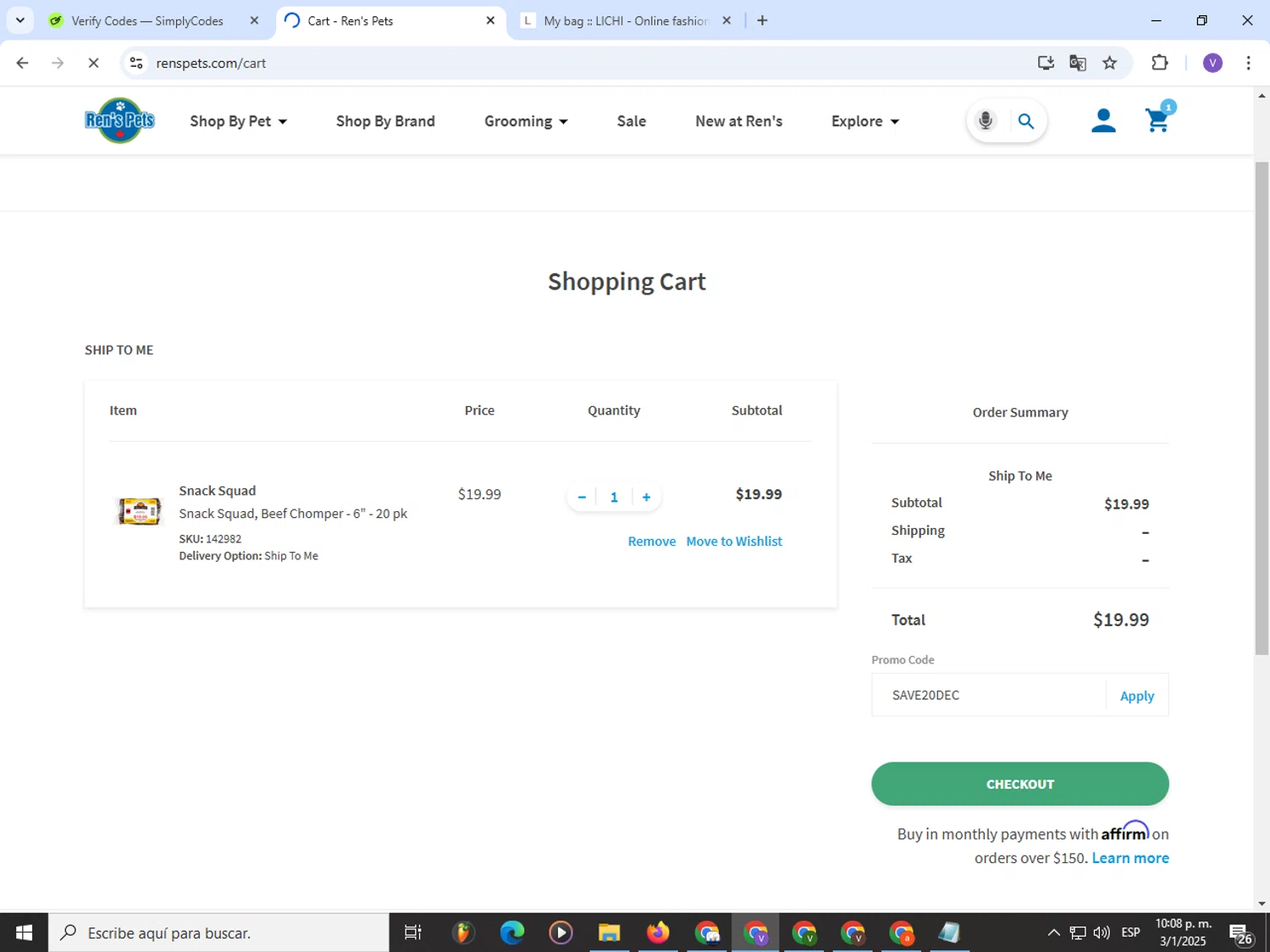Image resolution: width=1270 pixels, height=952 pixels.
Task: Apply the promo code
Action: pos(1136,696)
